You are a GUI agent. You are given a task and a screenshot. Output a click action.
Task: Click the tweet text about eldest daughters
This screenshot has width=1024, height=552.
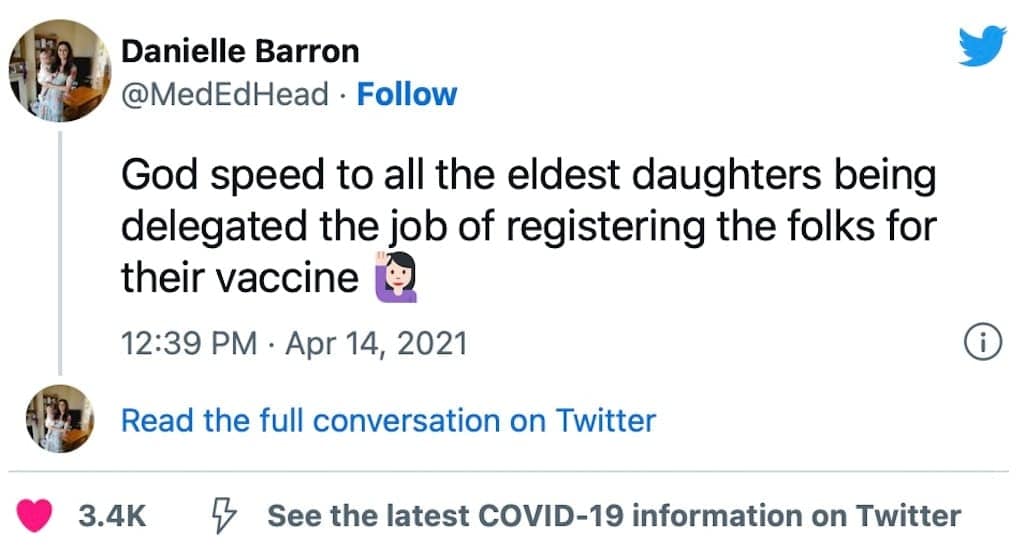(x=529, y=226)
